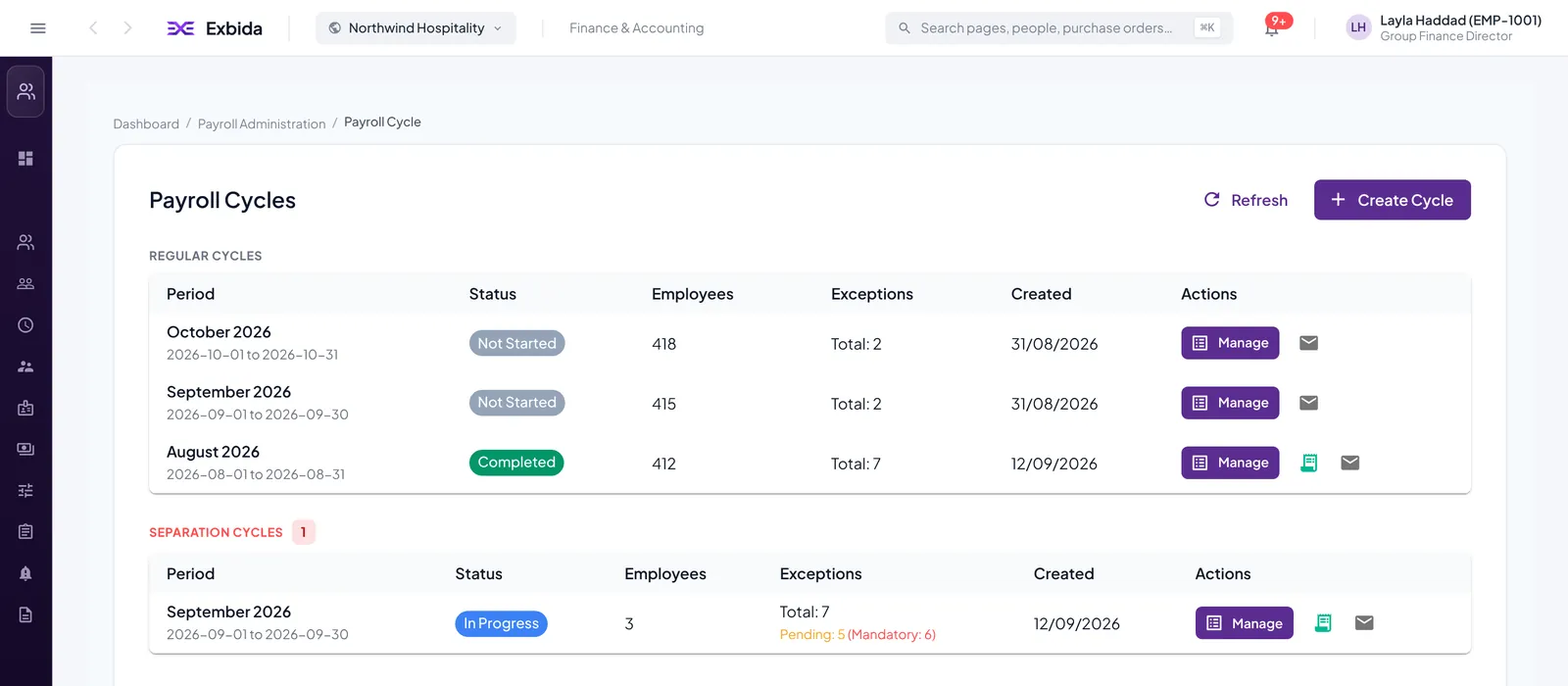This screenshot has width=1568, height=686.
Task: Click the mail icon for regular September 2026
Action: [1308, 403]
